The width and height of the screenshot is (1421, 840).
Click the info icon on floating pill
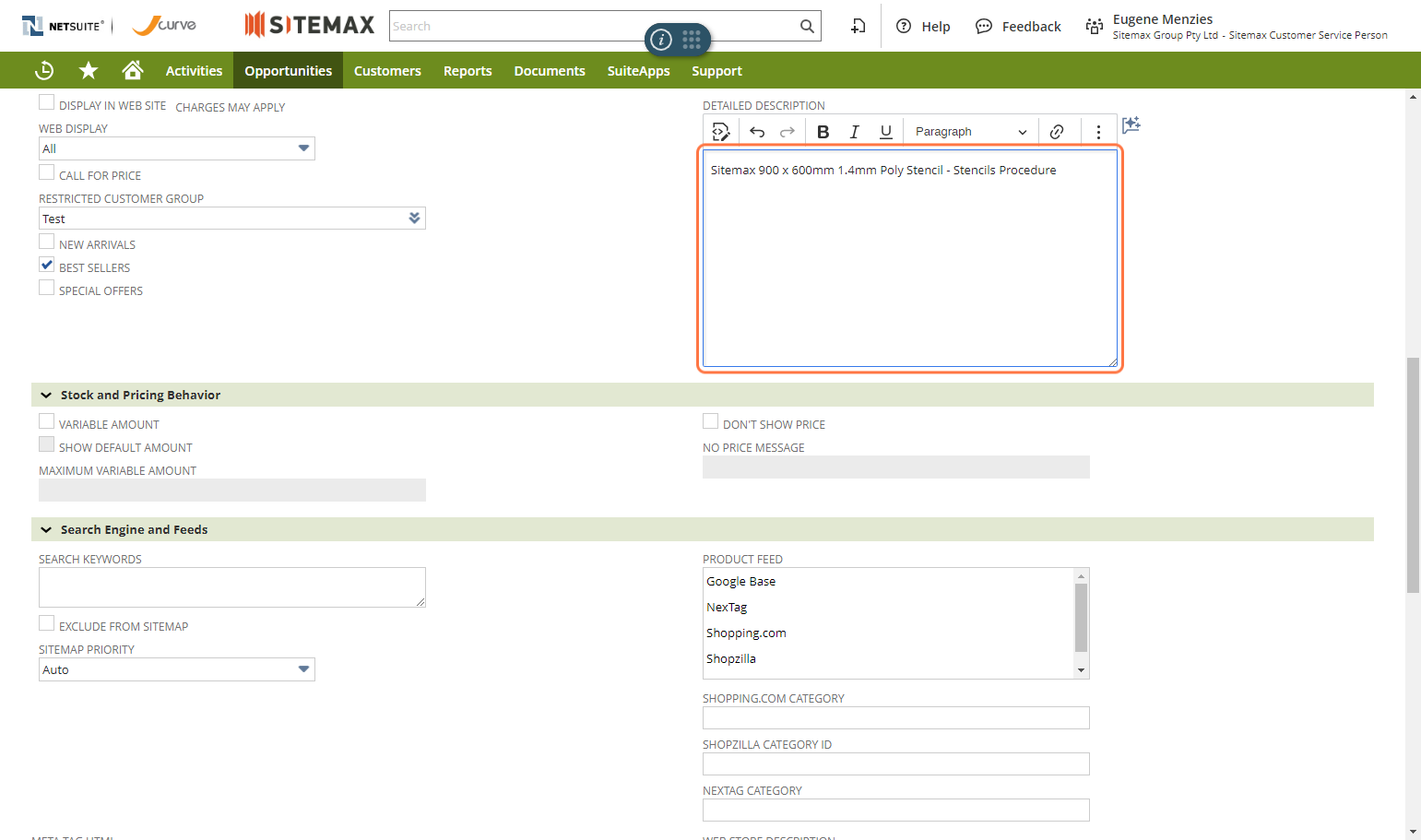tap(661, 40)
